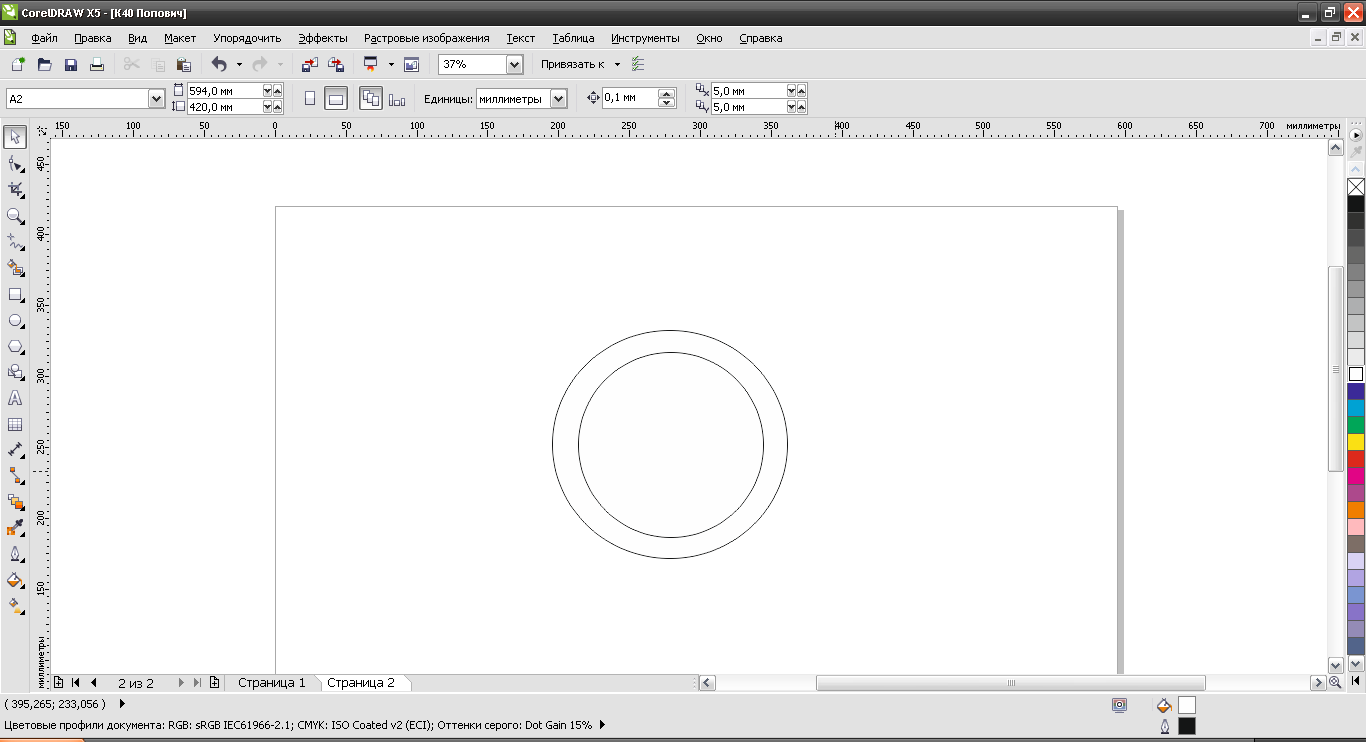The width and height of the screenshot is (1366, 742).
Task: Select the Pick tool in toolbox
Action: click(x=16, y=137)
